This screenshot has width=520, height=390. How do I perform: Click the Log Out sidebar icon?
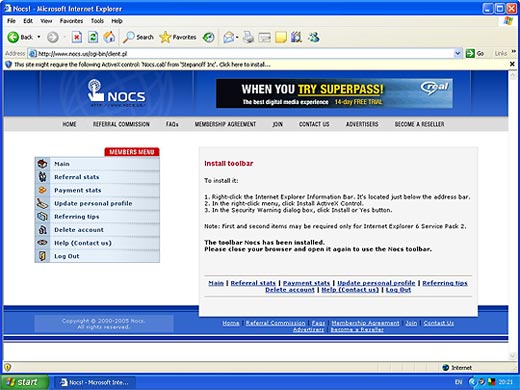click(42, 256)
